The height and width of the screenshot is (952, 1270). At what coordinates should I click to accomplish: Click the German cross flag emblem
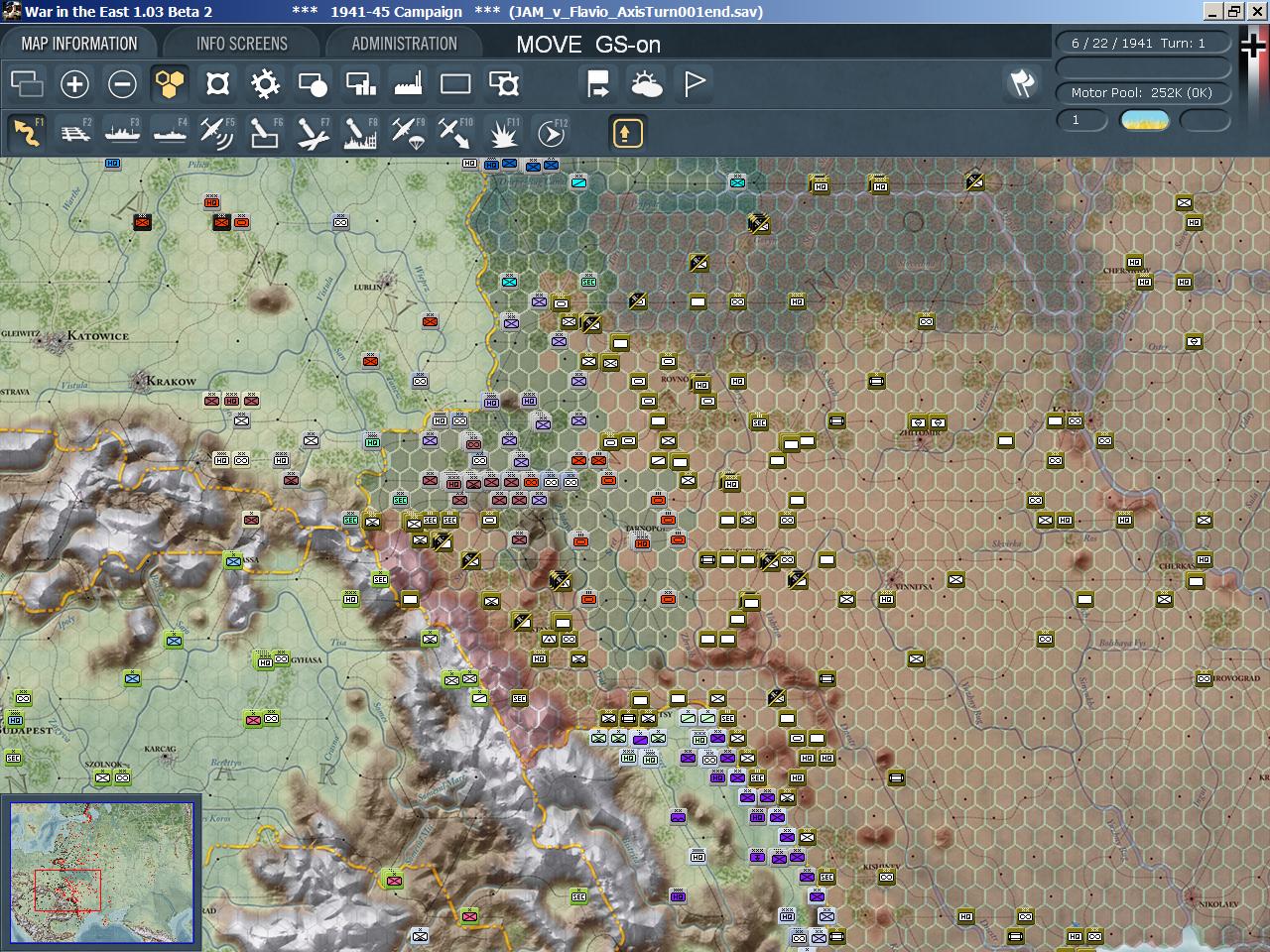[x=1254, y=47]
